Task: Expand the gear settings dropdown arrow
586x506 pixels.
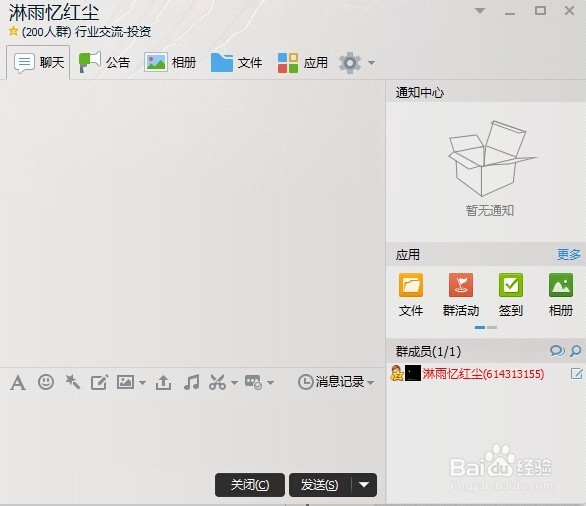Action: (x=371, y=63)
